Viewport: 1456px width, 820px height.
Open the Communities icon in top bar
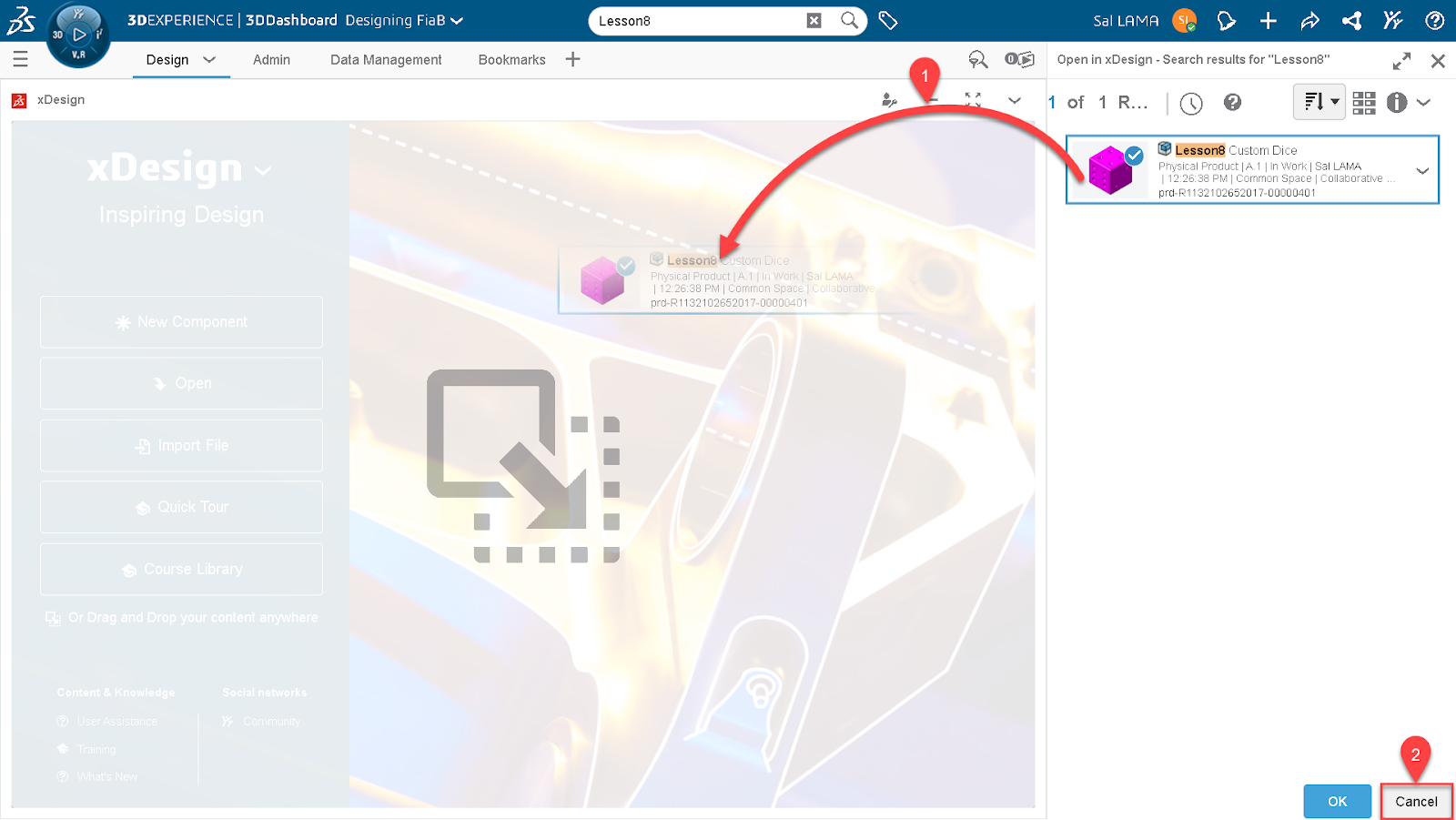(x=1393, y=20)
